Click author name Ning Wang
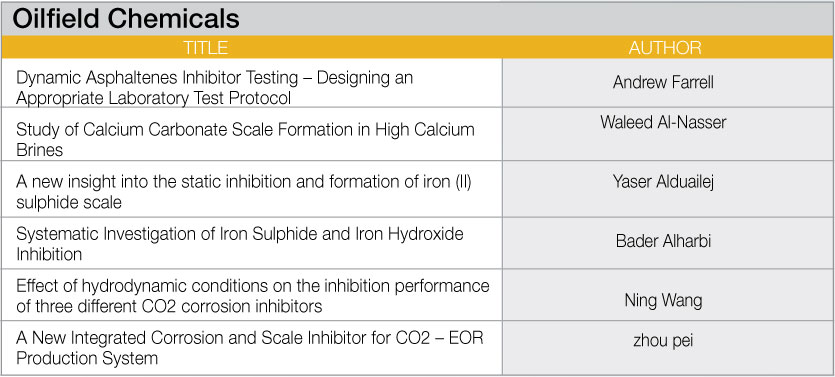 click(663, 301)
